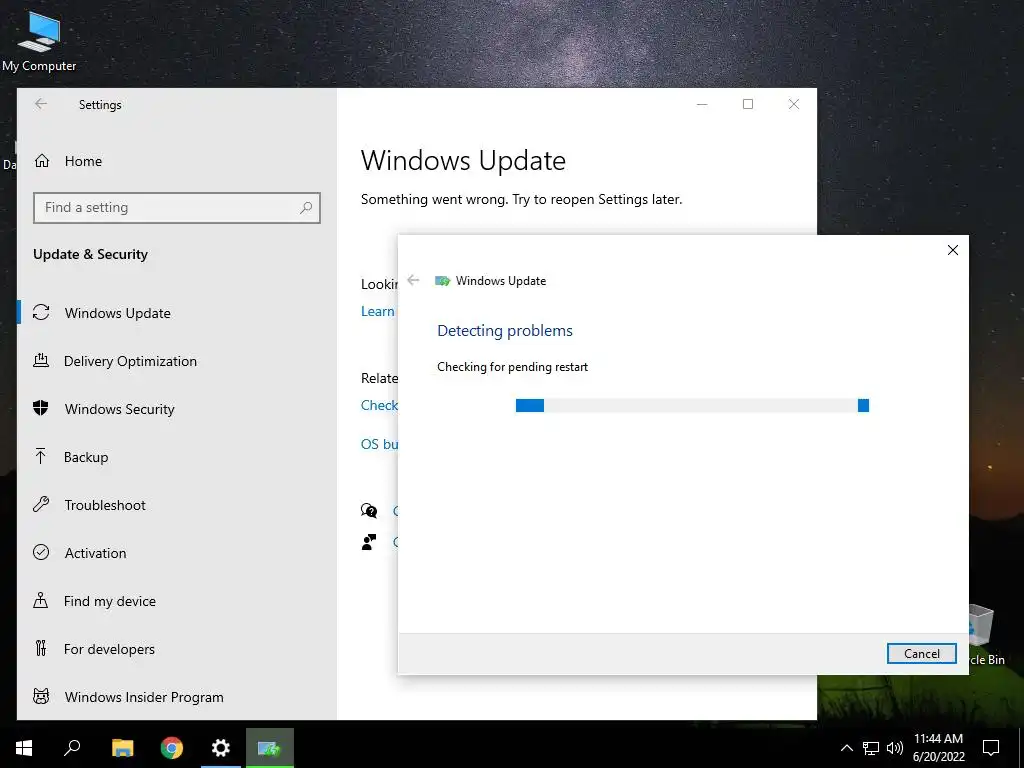Show hidden system tray icons
Screen dimensions: 1024x768
pyautogui.click(x=846, y=748)
